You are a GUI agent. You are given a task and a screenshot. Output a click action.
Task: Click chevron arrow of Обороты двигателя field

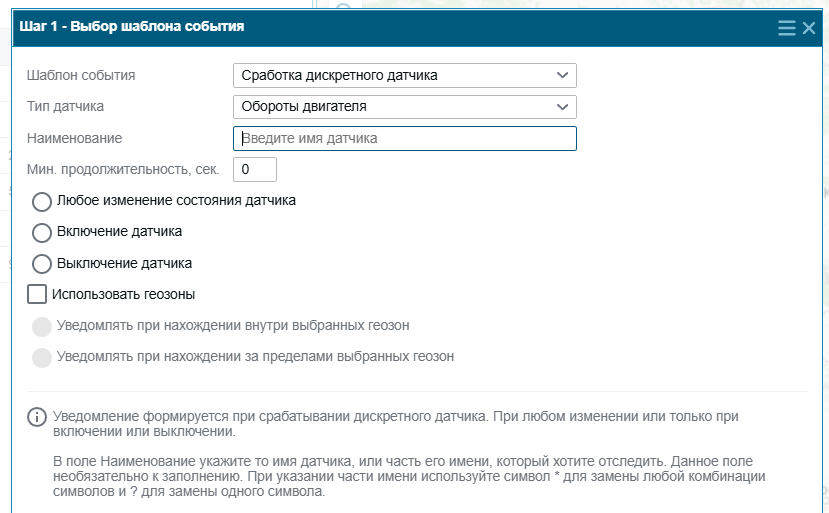563,107
